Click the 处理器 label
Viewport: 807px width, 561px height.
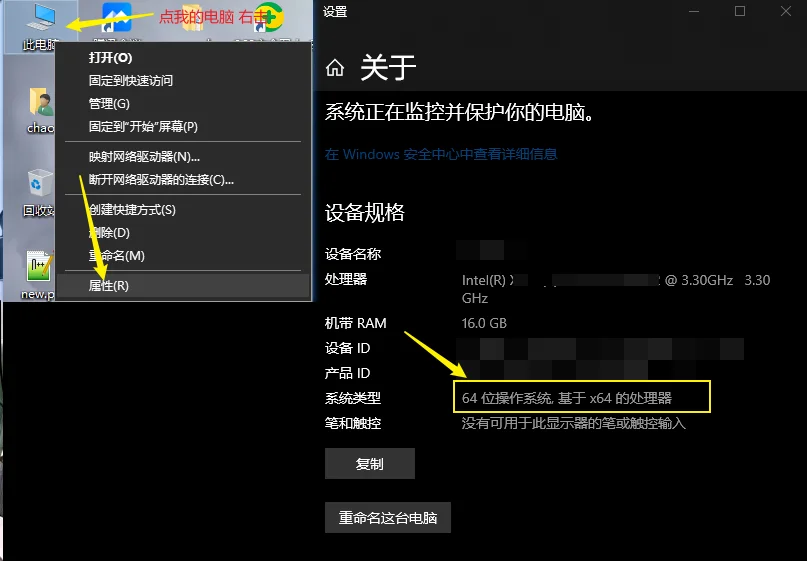coord(346,279)
